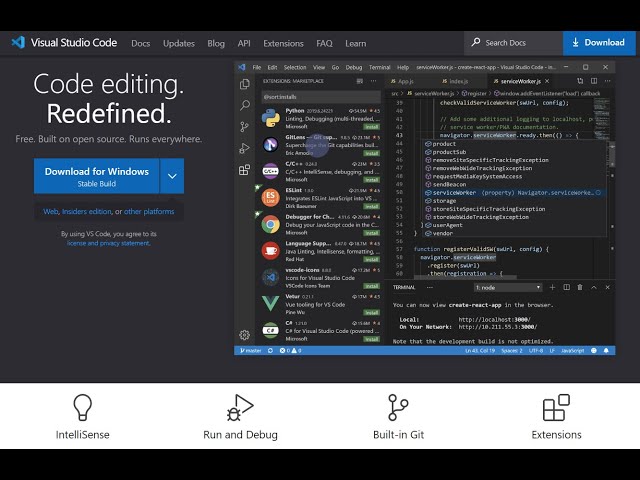Open the editor more actions ellipsis at top right

(608, 81)
